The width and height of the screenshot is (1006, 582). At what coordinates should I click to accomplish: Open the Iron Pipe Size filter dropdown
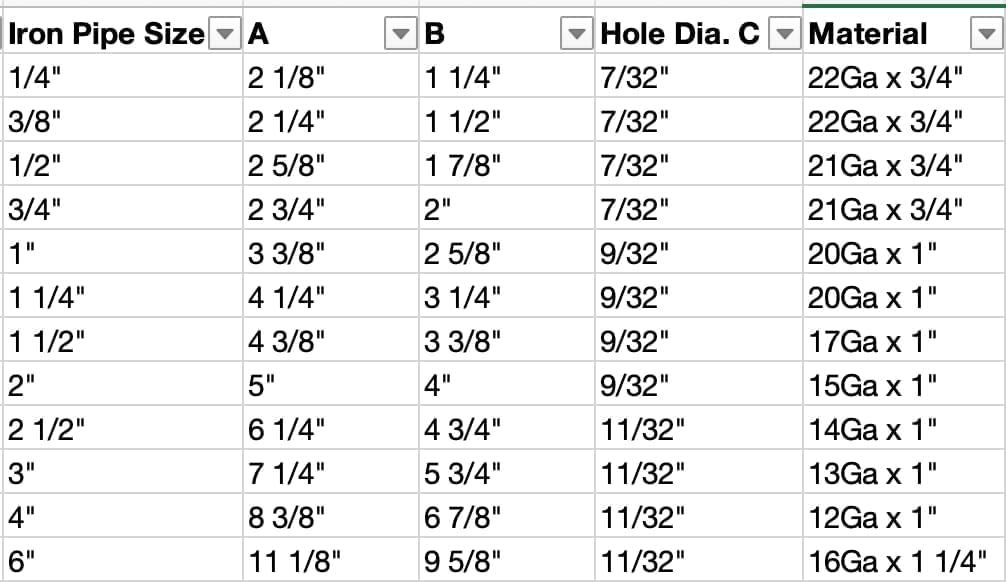click(225, 33)
